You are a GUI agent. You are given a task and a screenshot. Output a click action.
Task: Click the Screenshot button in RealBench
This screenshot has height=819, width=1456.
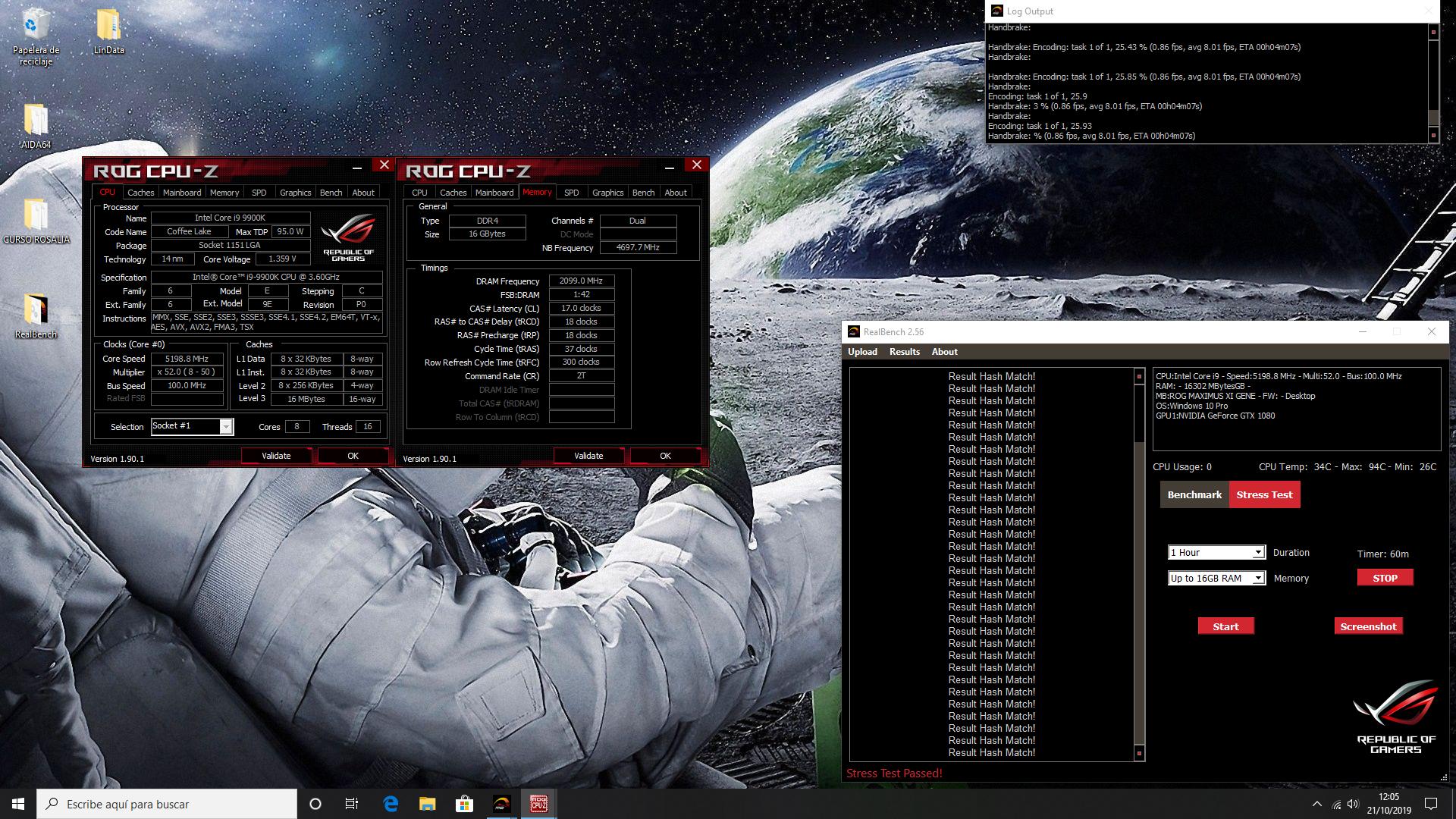[x=1368, y=626]
